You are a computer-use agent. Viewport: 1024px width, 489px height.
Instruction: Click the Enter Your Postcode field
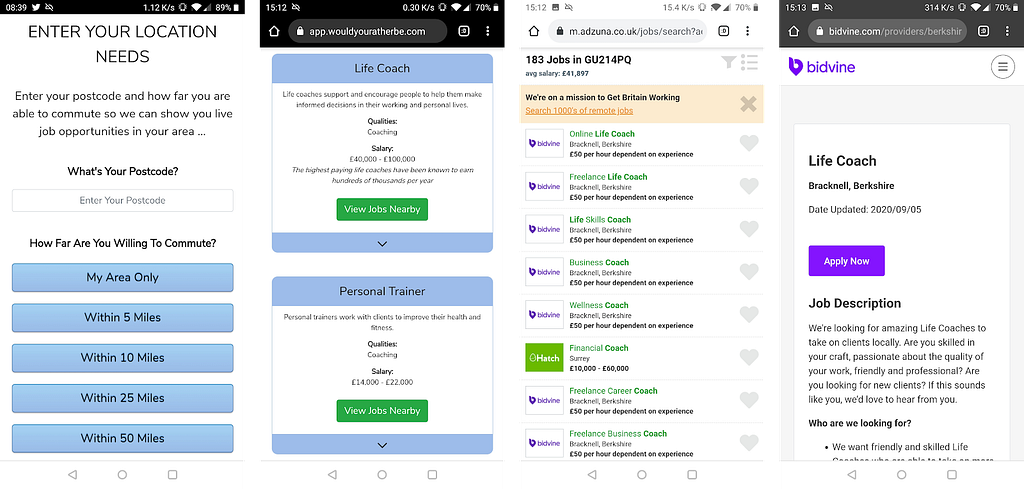click(x=123, y=200)
